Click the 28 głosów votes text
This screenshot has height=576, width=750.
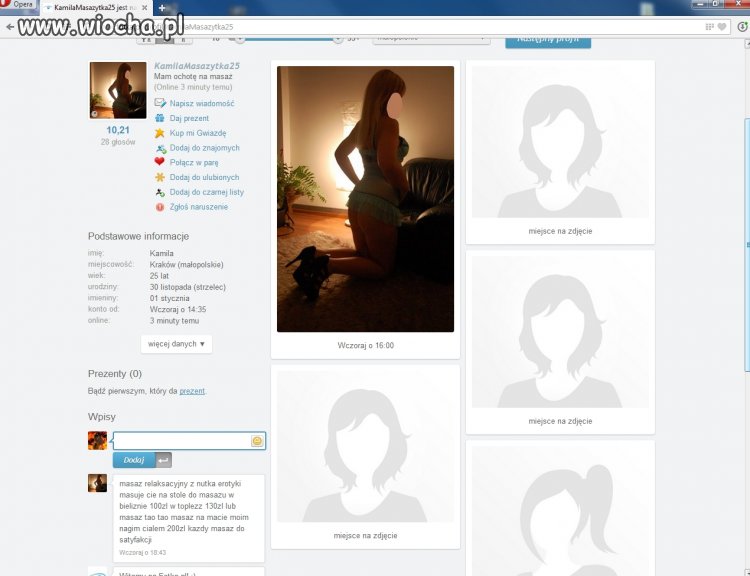pyautogui.click(x=118, y=142)
